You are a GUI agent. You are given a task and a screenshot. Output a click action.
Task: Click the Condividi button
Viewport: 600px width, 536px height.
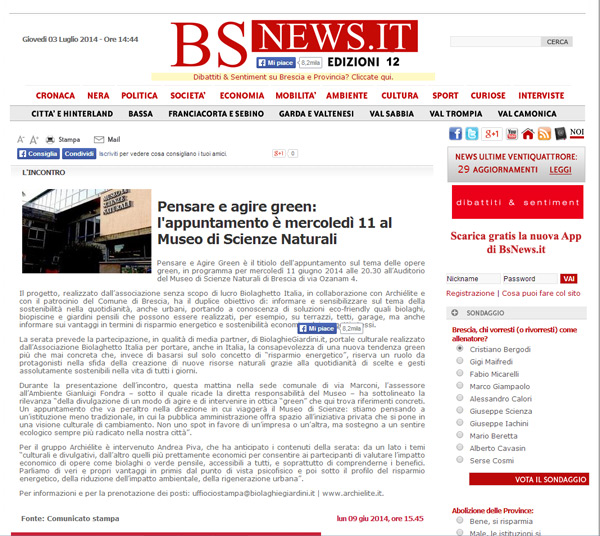coord(79,153)
